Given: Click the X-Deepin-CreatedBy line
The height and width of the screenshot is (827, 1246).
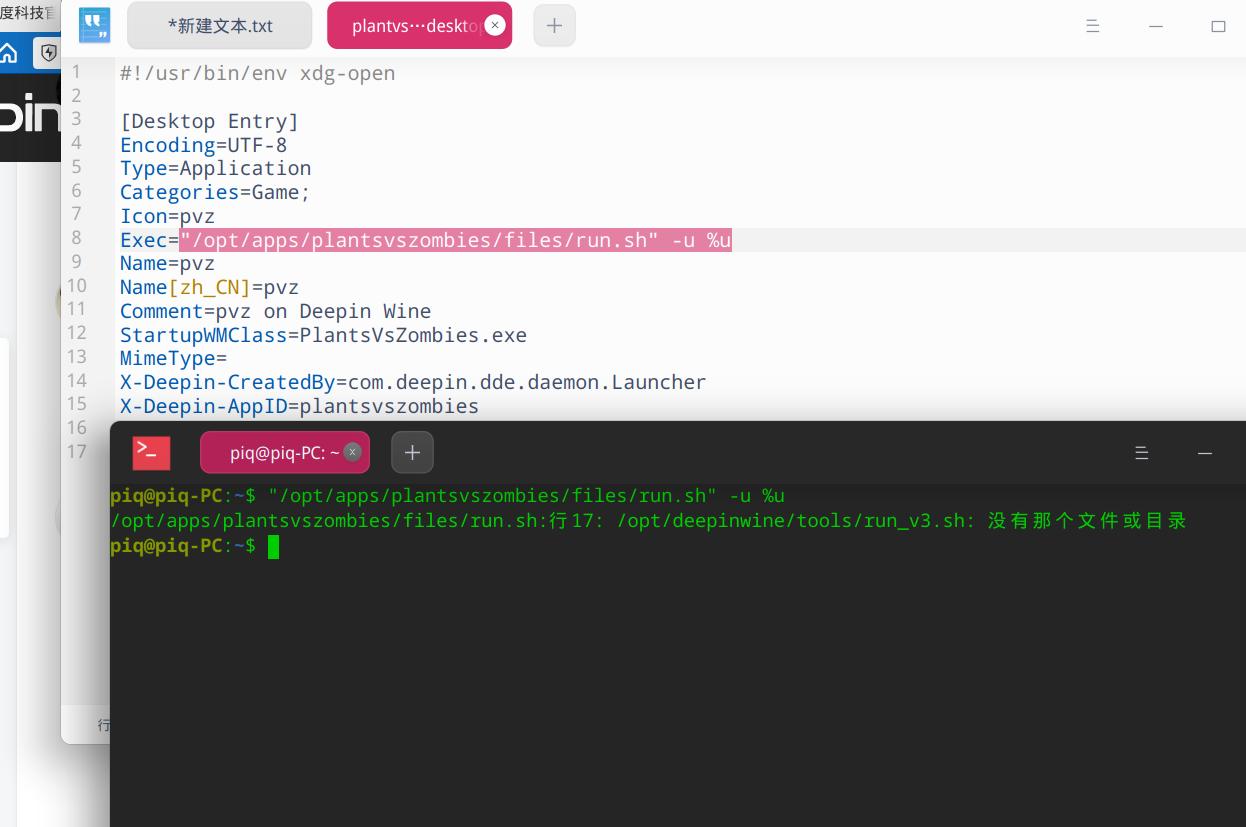Looking at the screenshot, I should pos(413,382).
